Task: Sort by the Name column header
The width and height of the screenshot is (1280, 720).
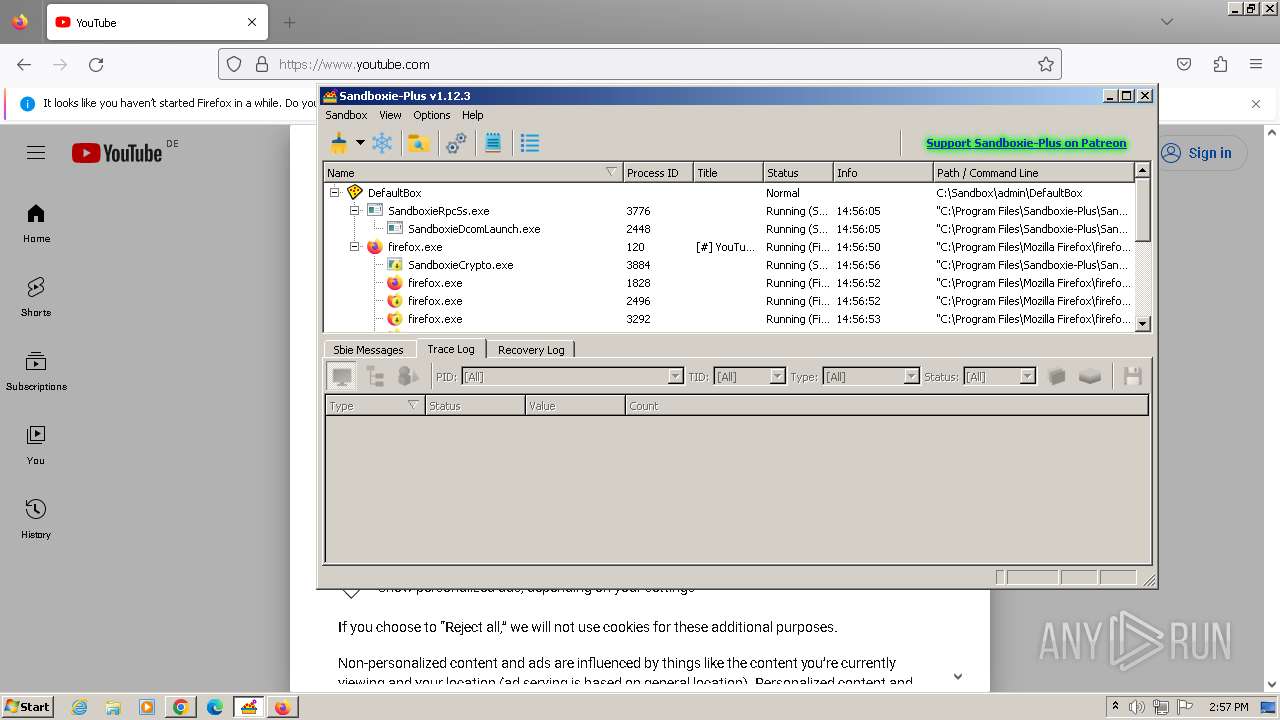Action: (472, 173)
